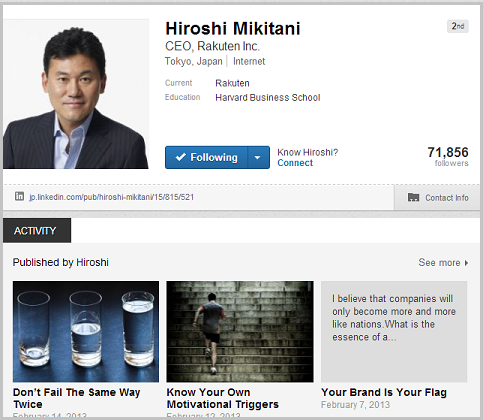483x420 pixels.
Task: Open the 'I believe that companies' quote card
Action: (x=394, y=332)
